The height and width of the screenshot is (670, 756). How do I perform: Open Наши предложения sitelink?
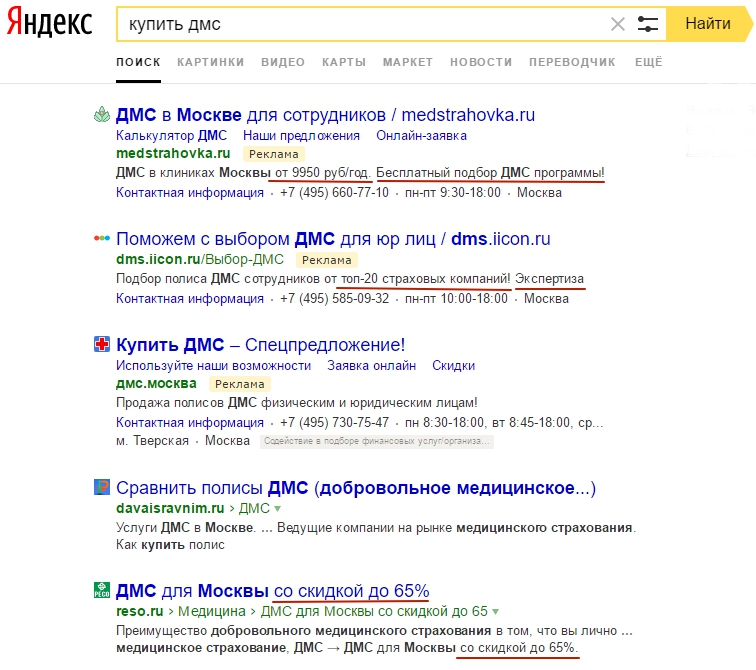[x=301, y=135]
